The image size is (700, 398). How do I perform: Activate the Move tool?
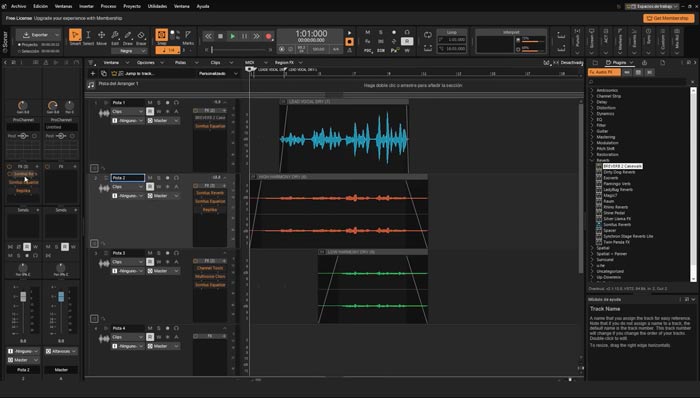[101, 35]
